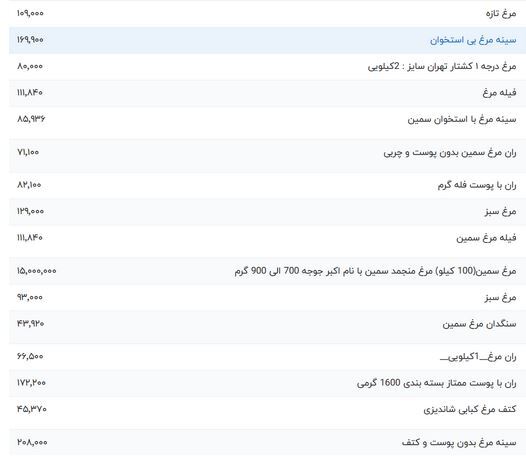Click the price ۱۰۹,۰۰۰

pos(30,13)
